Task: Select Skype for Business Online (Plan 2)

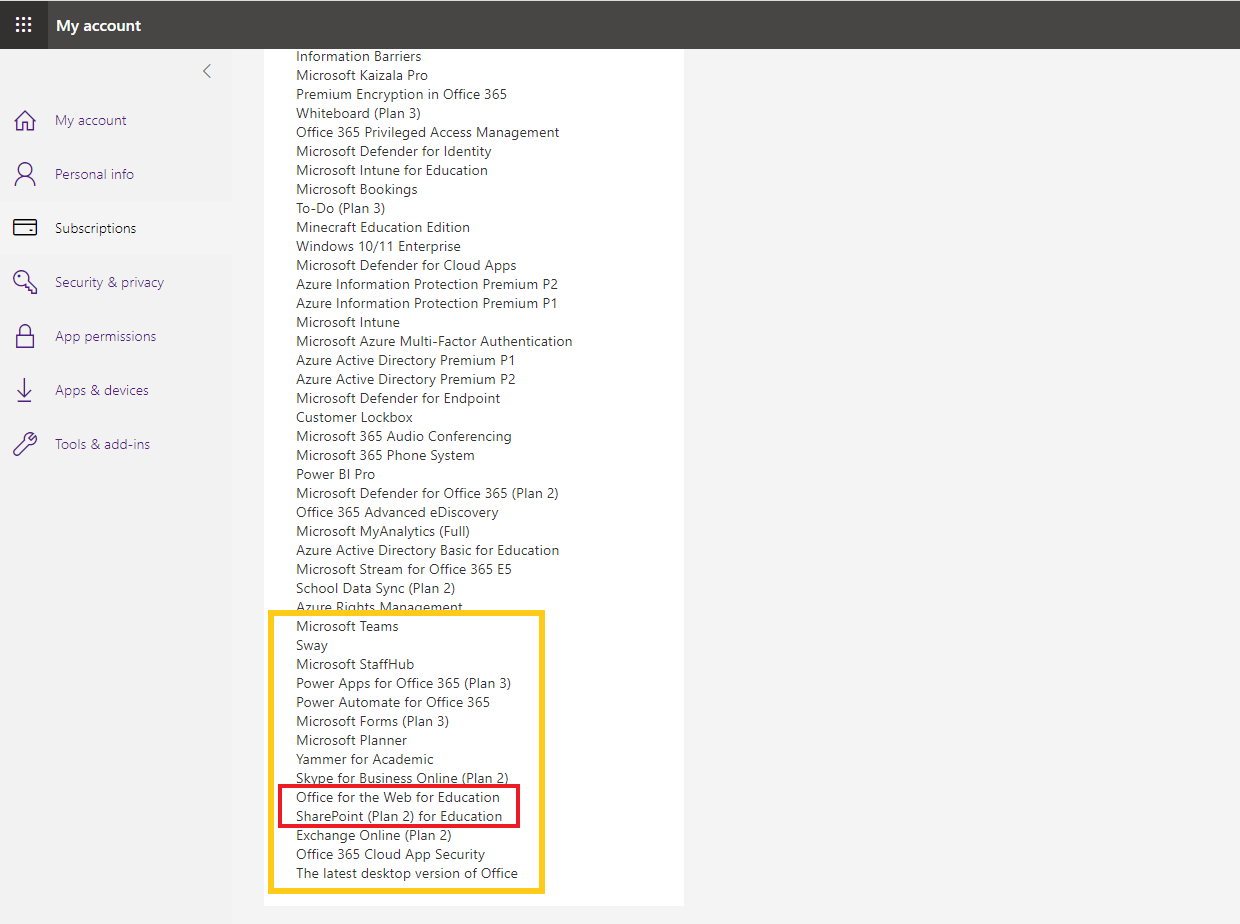Action: pos(402,778)
